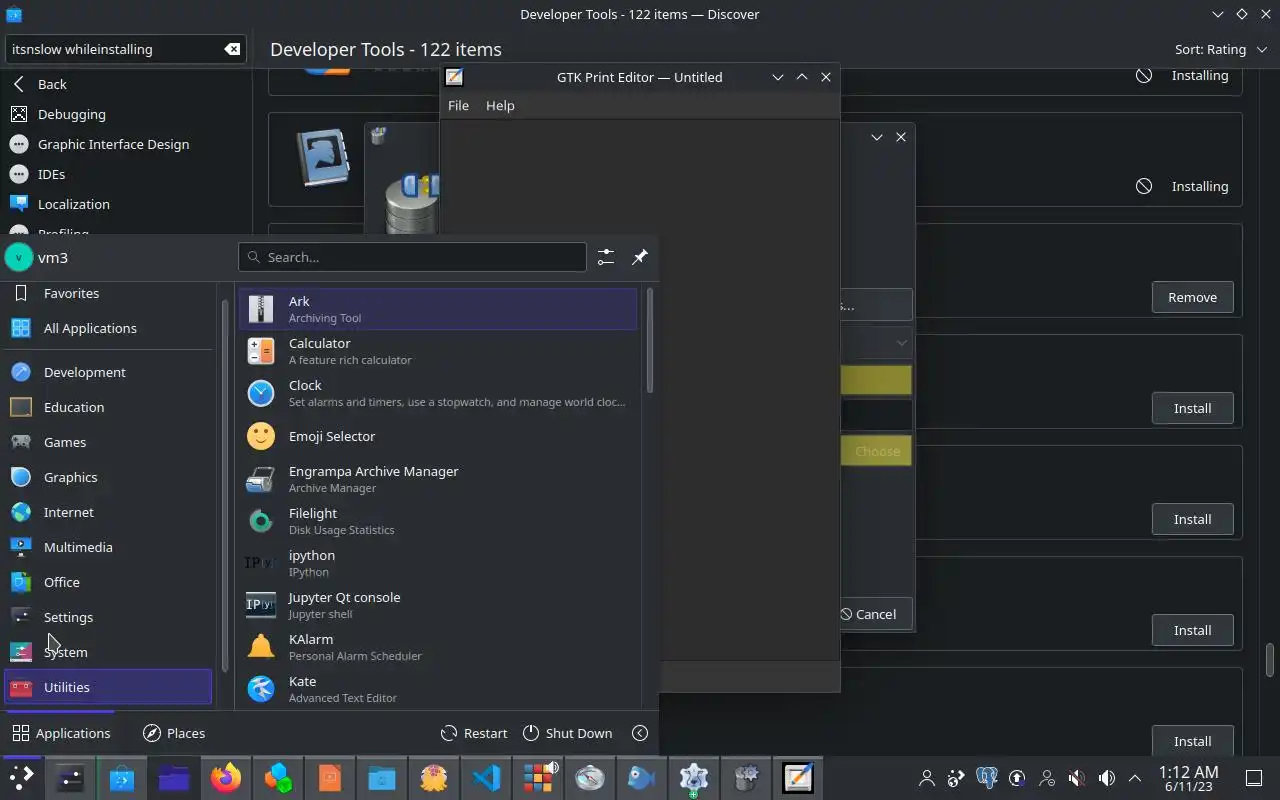This screenshot has width=1280, height=800.
Task: Start ipython from the Utilities list
Action: click(438, 563)
